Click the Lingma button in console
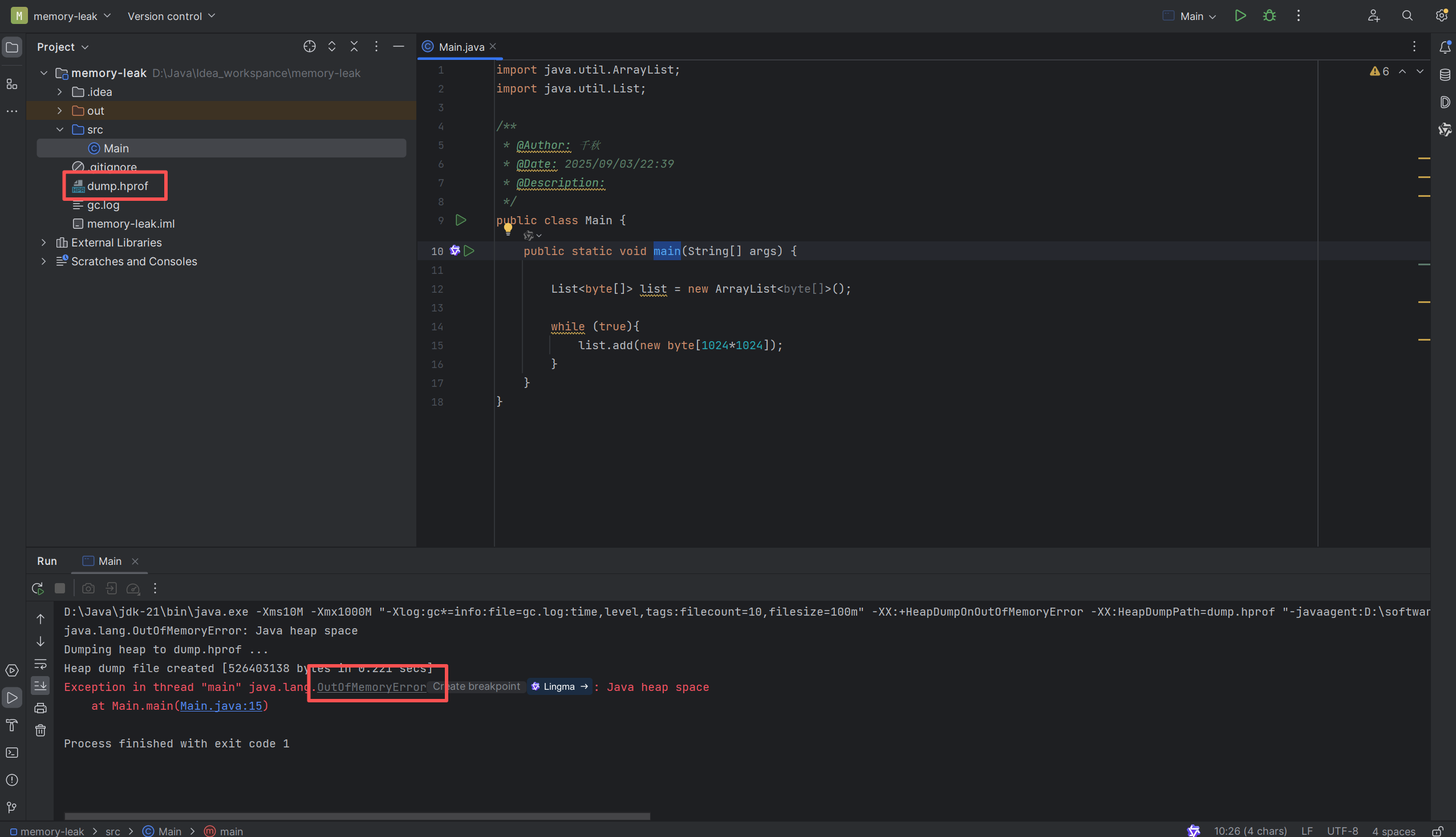 click(x=559, y=686)
